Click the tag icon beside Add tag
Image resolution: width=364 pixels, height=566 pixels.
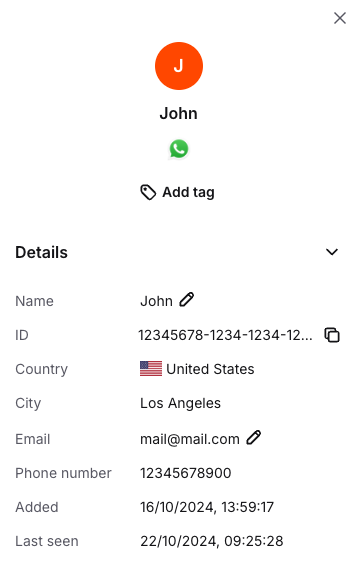[148, 192]
